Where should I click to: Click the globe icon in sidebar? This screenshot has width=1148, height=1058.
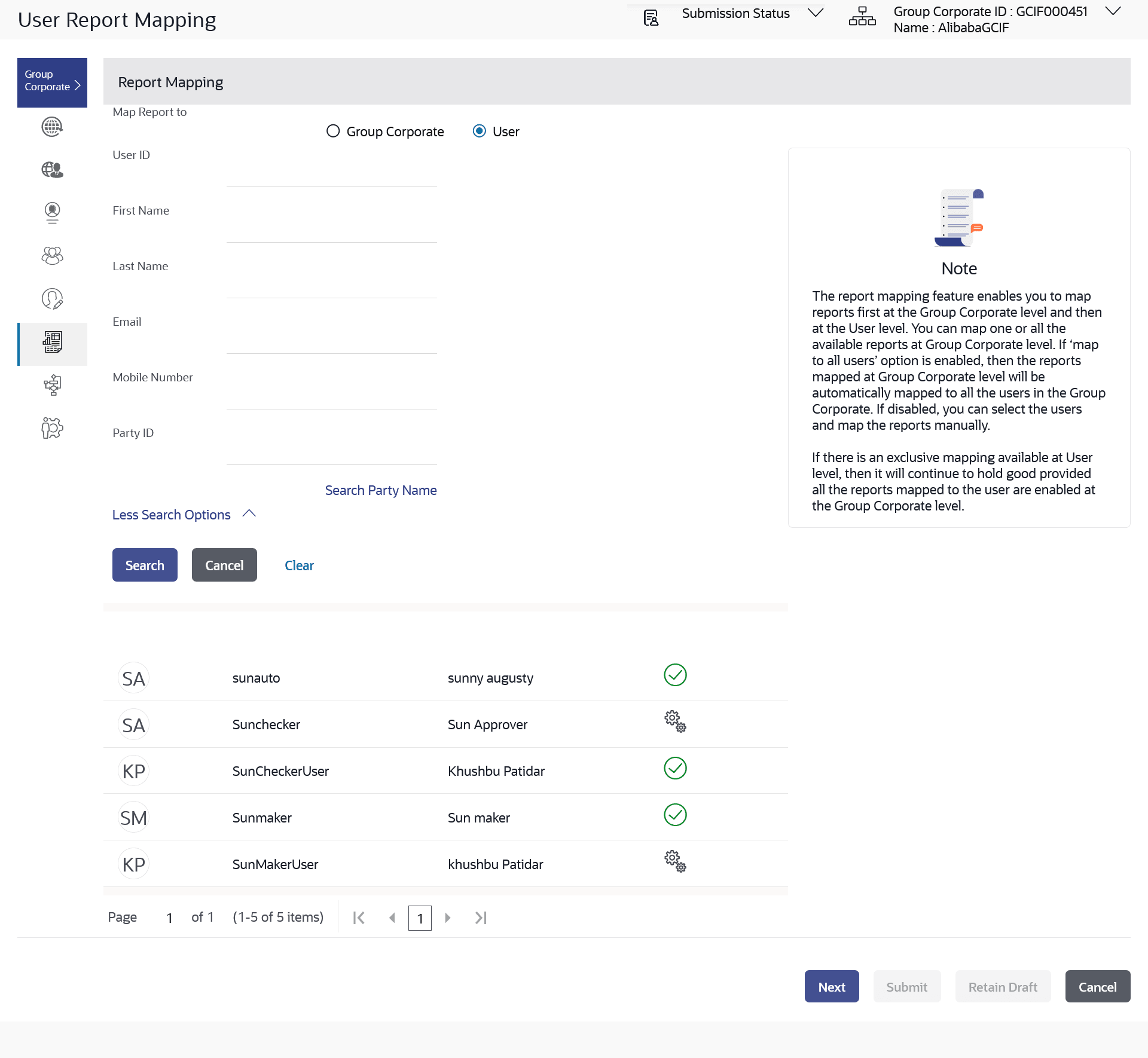coord(52,127)
